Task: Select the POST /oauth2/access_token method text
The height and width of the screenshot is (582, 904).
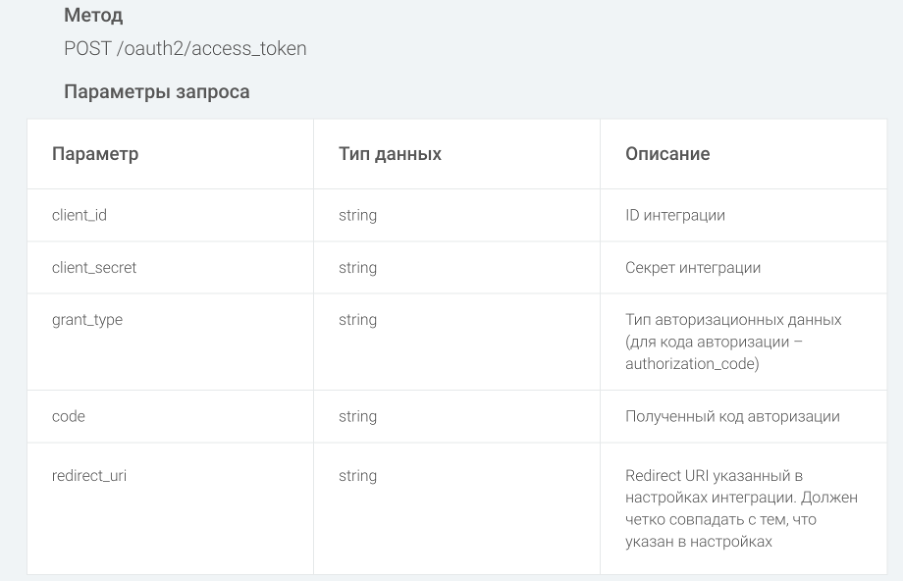Action: coord(185,48)
